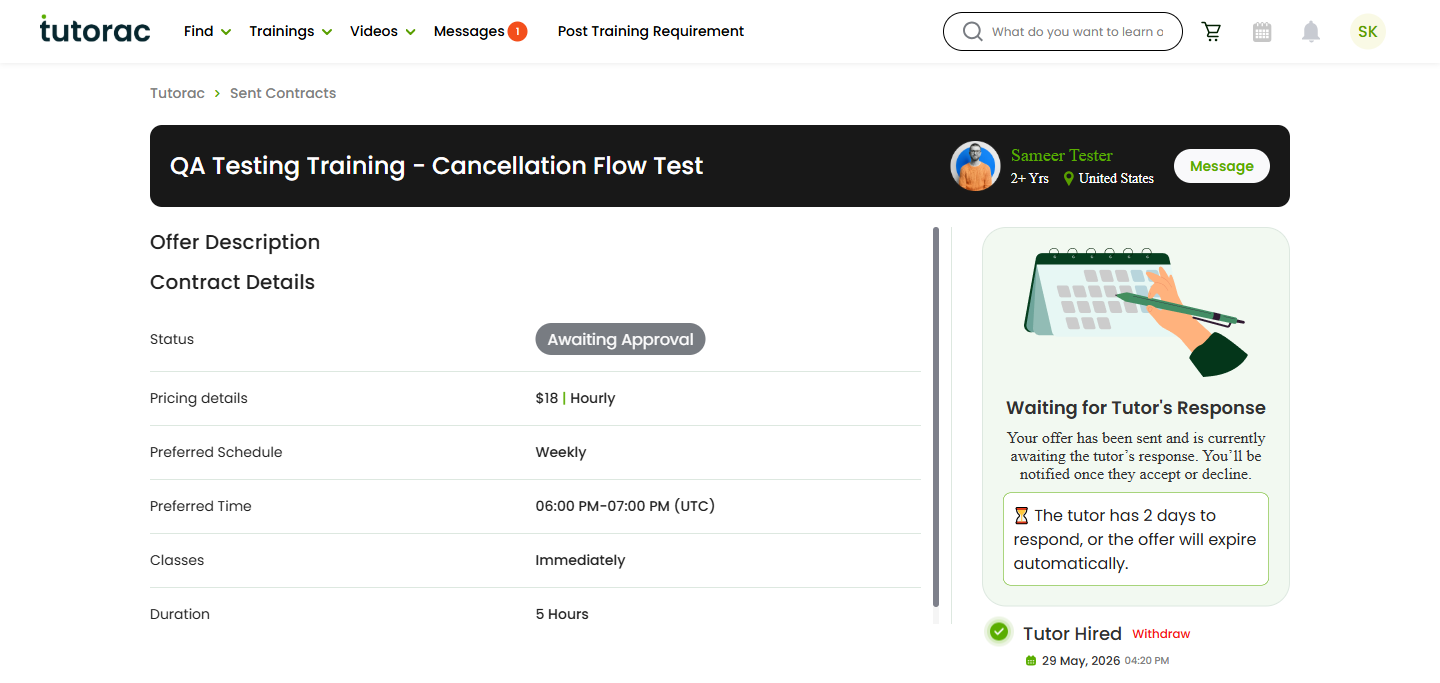Viewport: 1440px width, 683px height.
Task: Click the 'Classes' row label
Action: click(177, 560)
